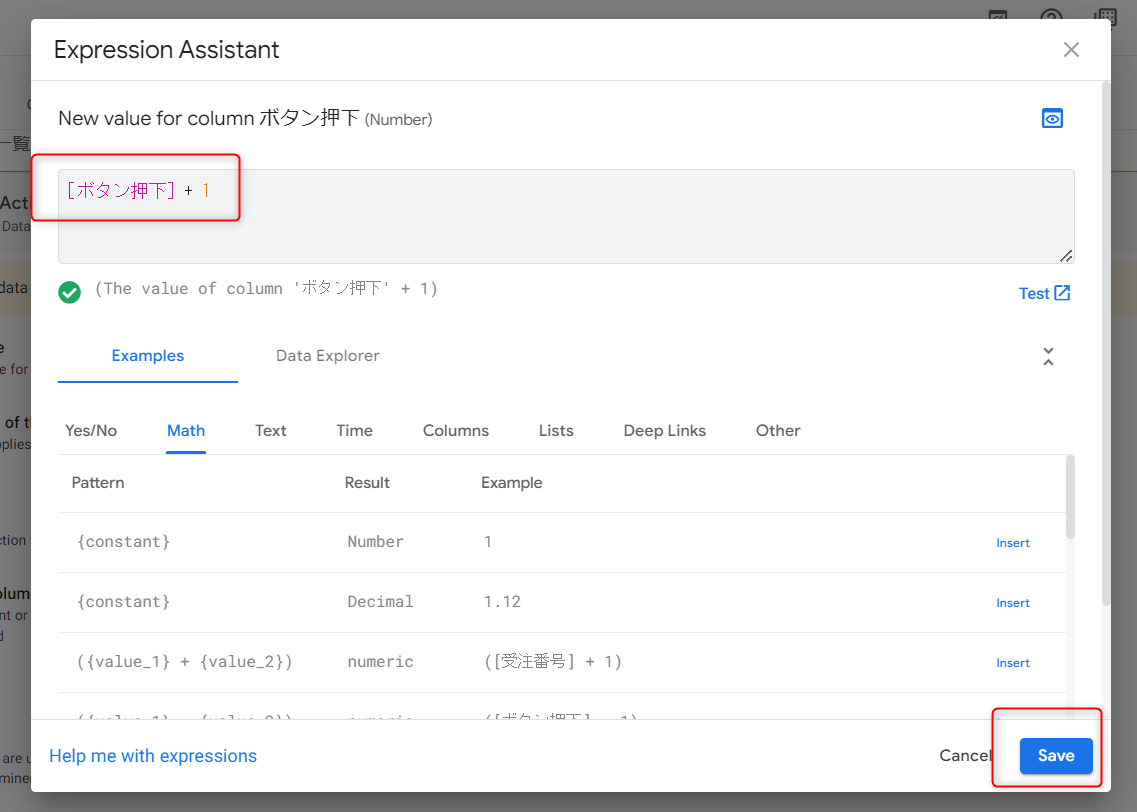The height and width of the screenshot is (812, 1137).
Task: Click the green valid-expression checkmark icon
Action: pos(69,292)
